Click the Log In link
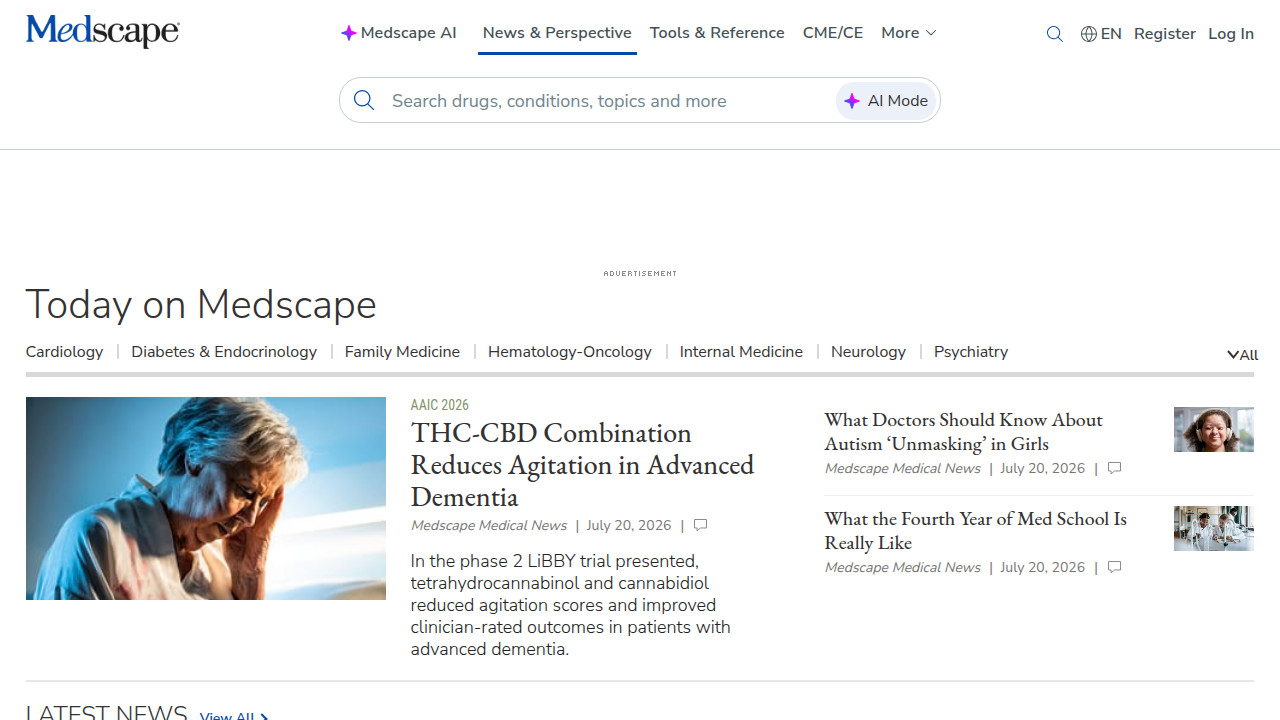Viewport: 1280px width, 720px height. click(1231, 34)
